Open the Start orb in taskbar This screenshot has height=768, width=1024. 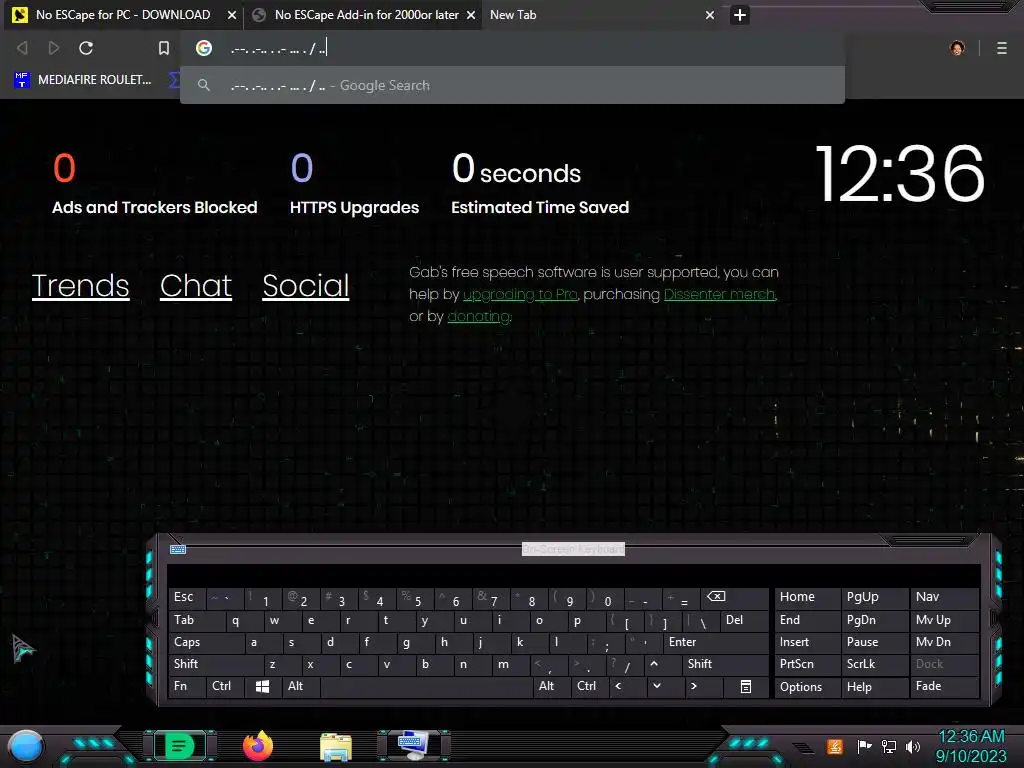(26, 747)
